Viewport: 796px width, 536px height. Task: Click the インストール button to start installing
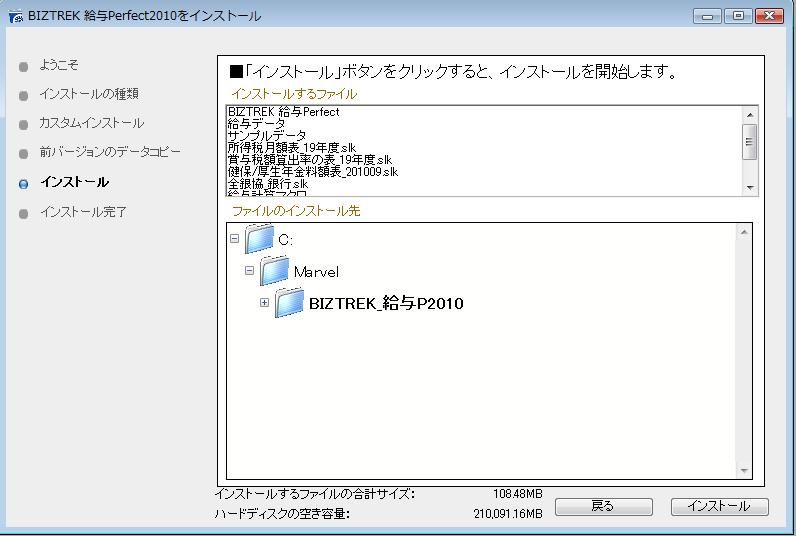tap(719, 506)
